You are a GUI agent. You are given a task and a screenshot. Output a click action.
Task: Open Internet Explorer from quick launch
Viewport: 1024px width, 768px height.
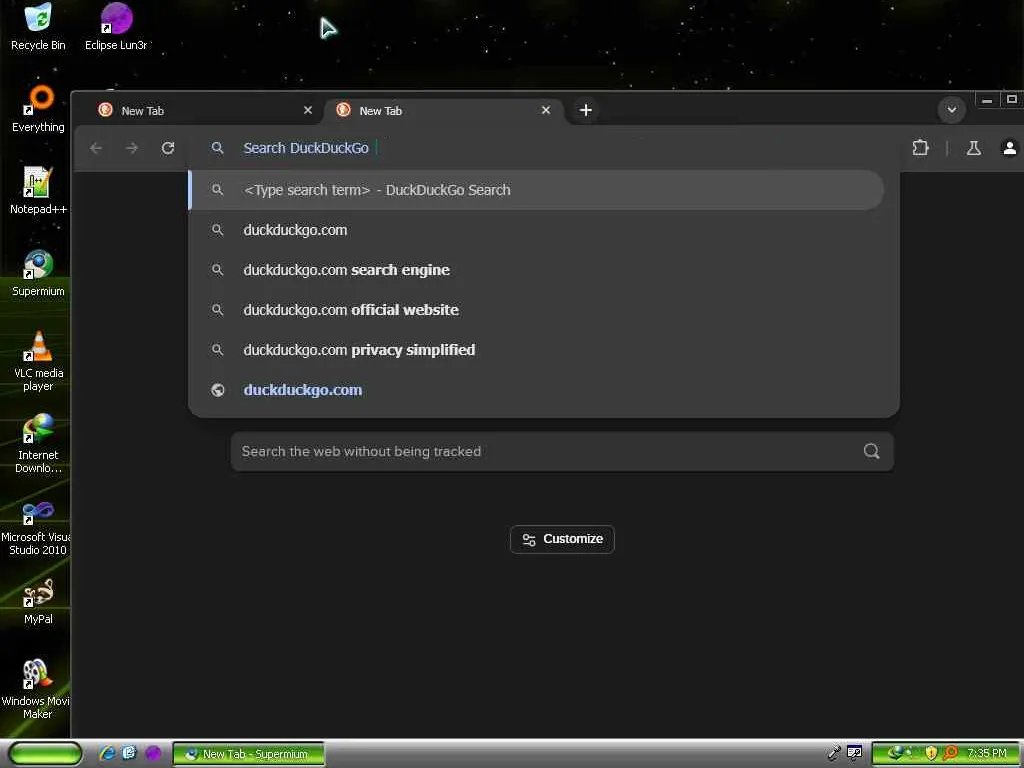point(108,753)
